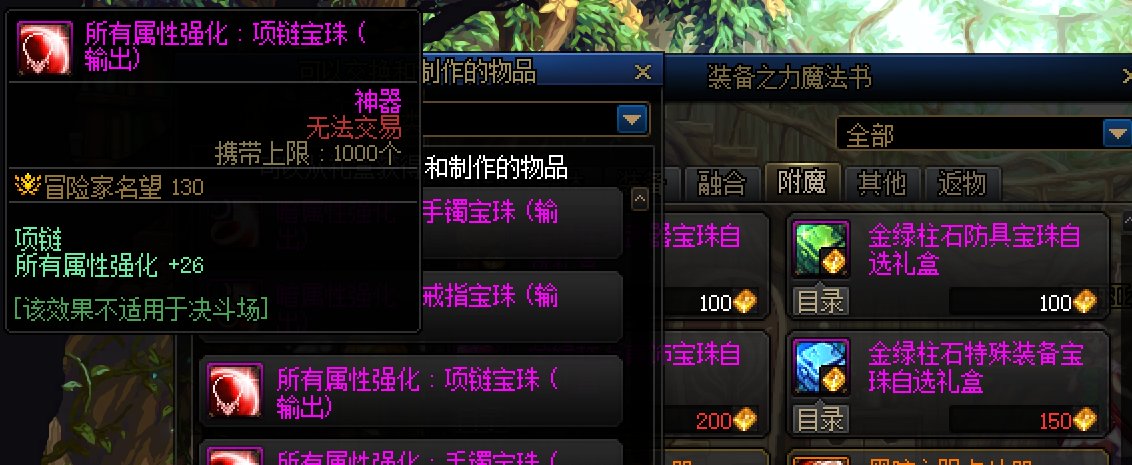Open the 返物 tab

click(x=962, y=183)
